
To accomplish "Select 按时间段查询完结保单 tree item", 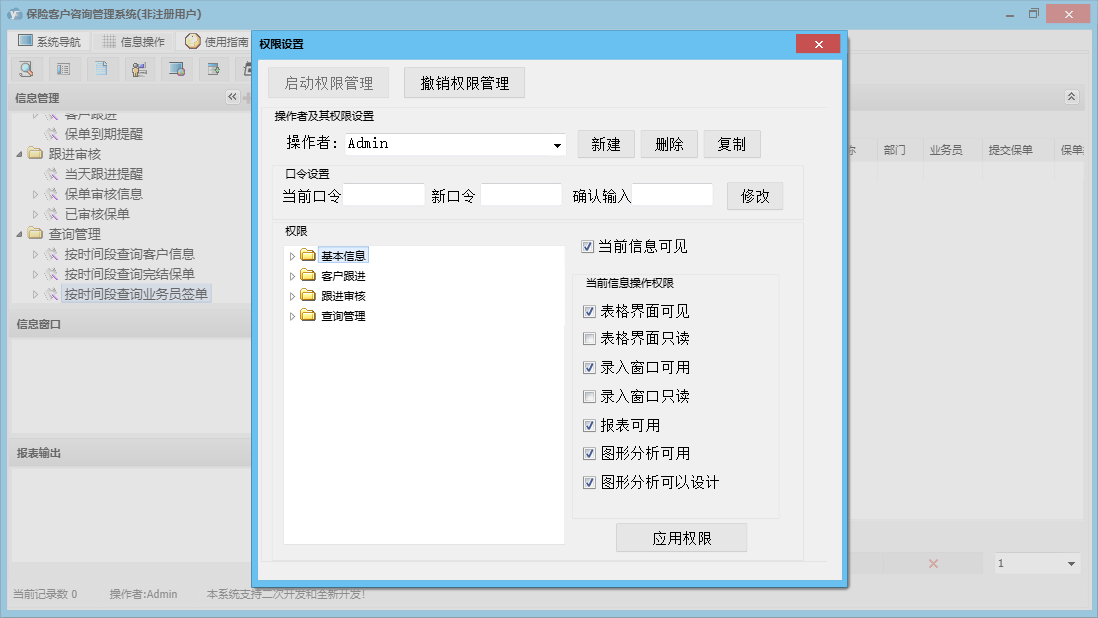I will coord(130,274).
